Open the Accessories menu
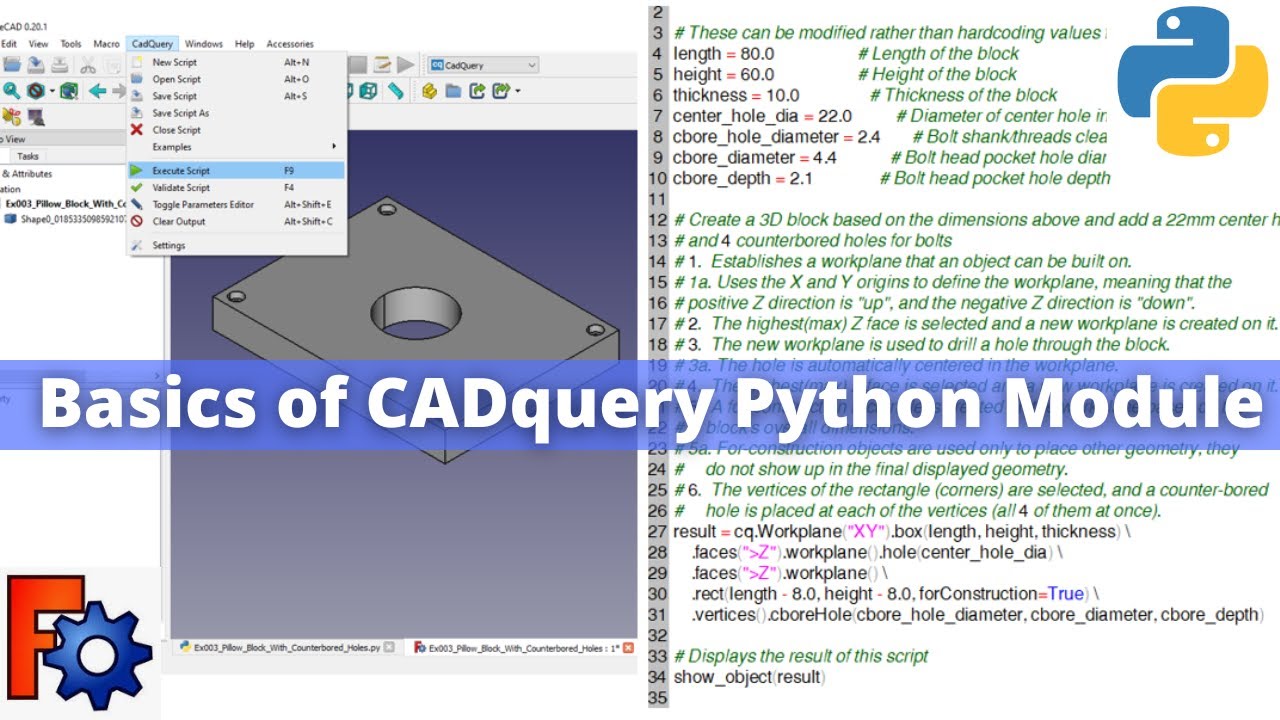The height and width of the screenshot is (720, 1280). tap(290, 44)
